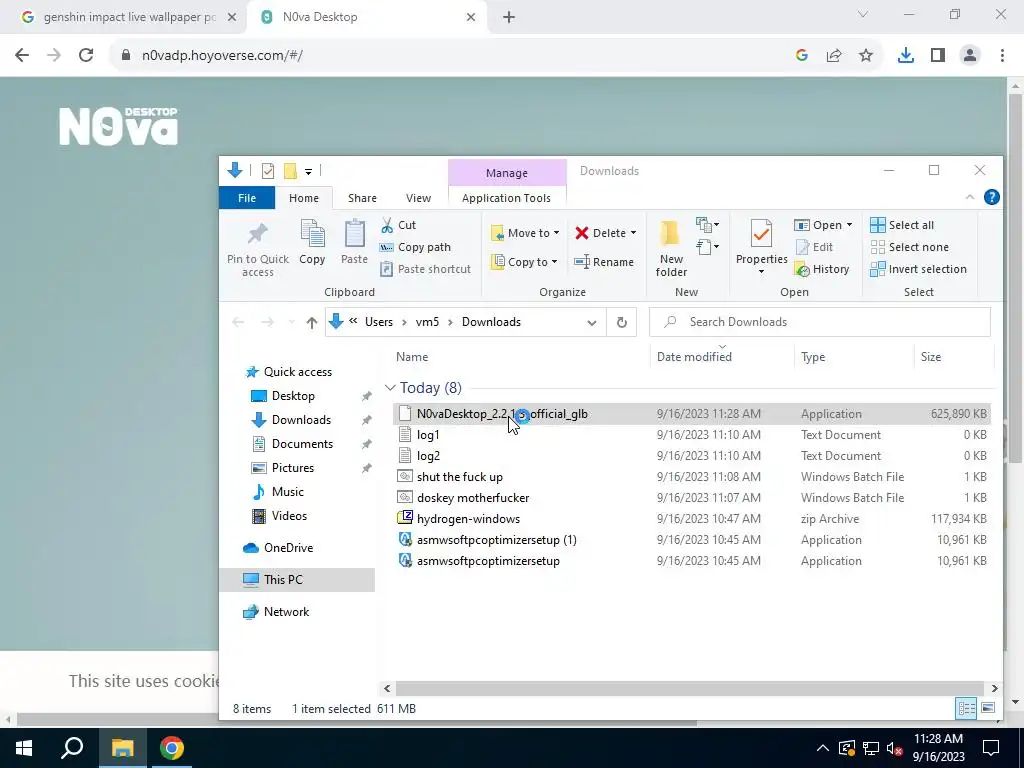
Task: Select Desktop in Quick access
Action: pyautogui.click(x=293, y=396)
